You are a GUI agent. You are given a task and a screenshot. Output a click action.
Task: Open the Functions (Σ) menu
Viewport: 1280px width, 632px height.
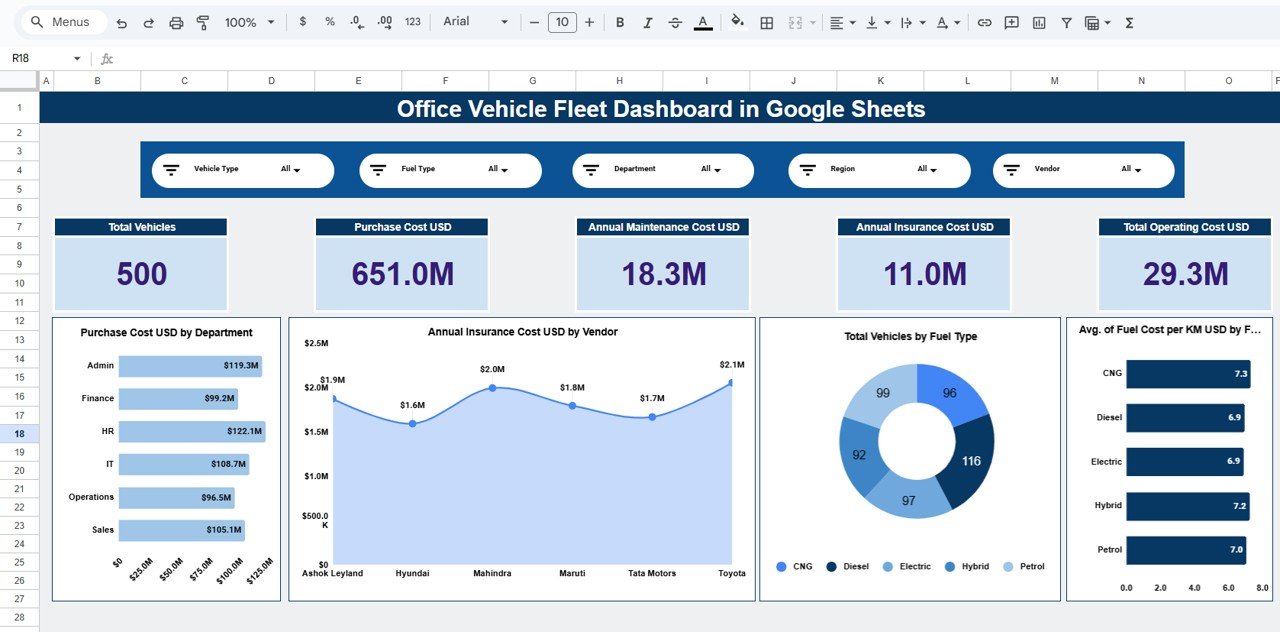click(1128, 21)
